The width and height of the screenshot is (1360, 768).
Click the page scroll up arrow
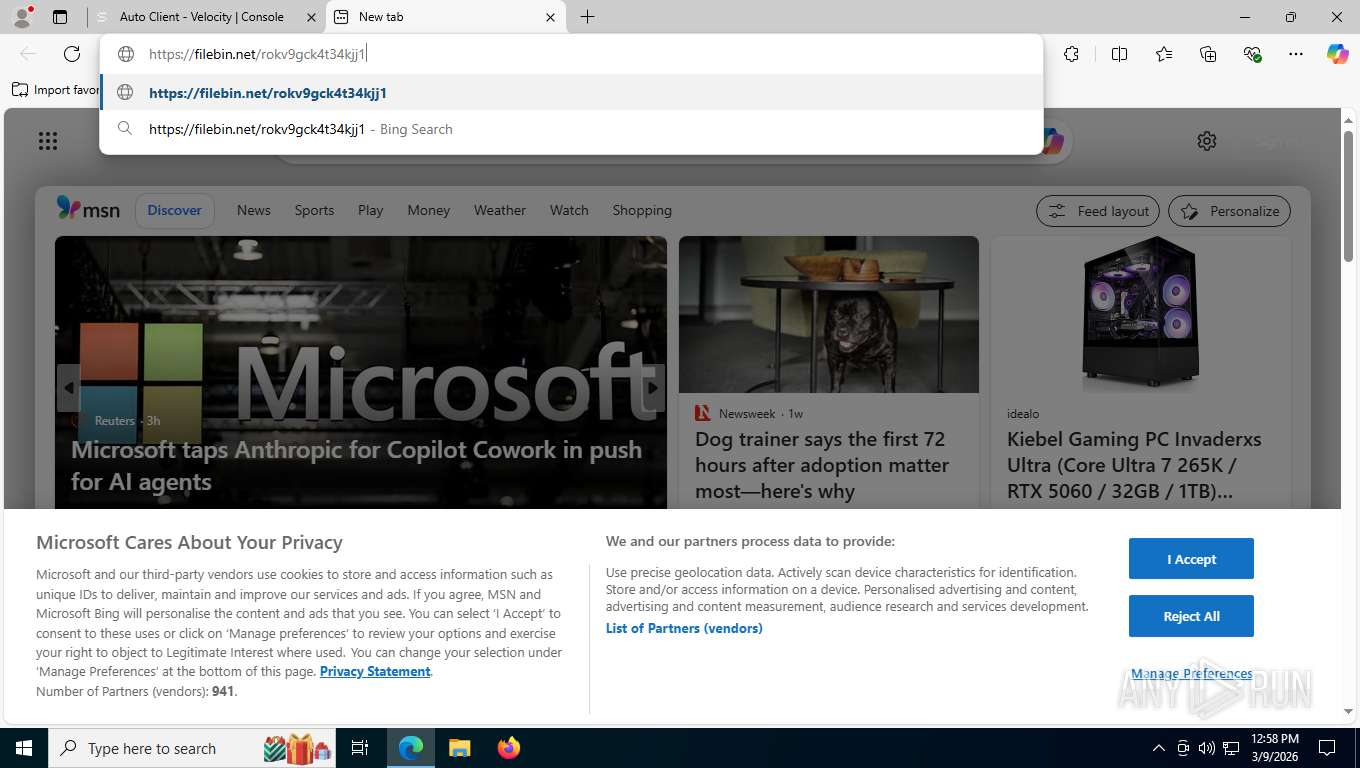coord(1348,120)
